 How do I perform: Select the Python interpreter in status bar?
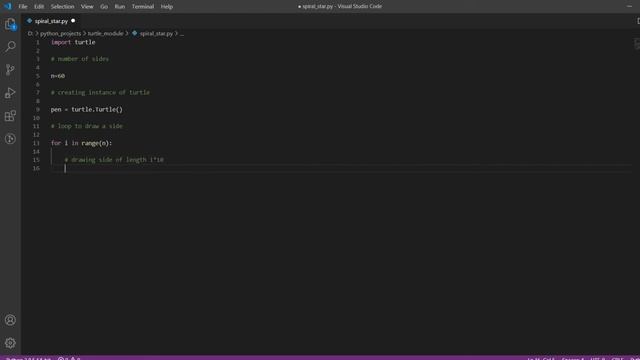29,358
